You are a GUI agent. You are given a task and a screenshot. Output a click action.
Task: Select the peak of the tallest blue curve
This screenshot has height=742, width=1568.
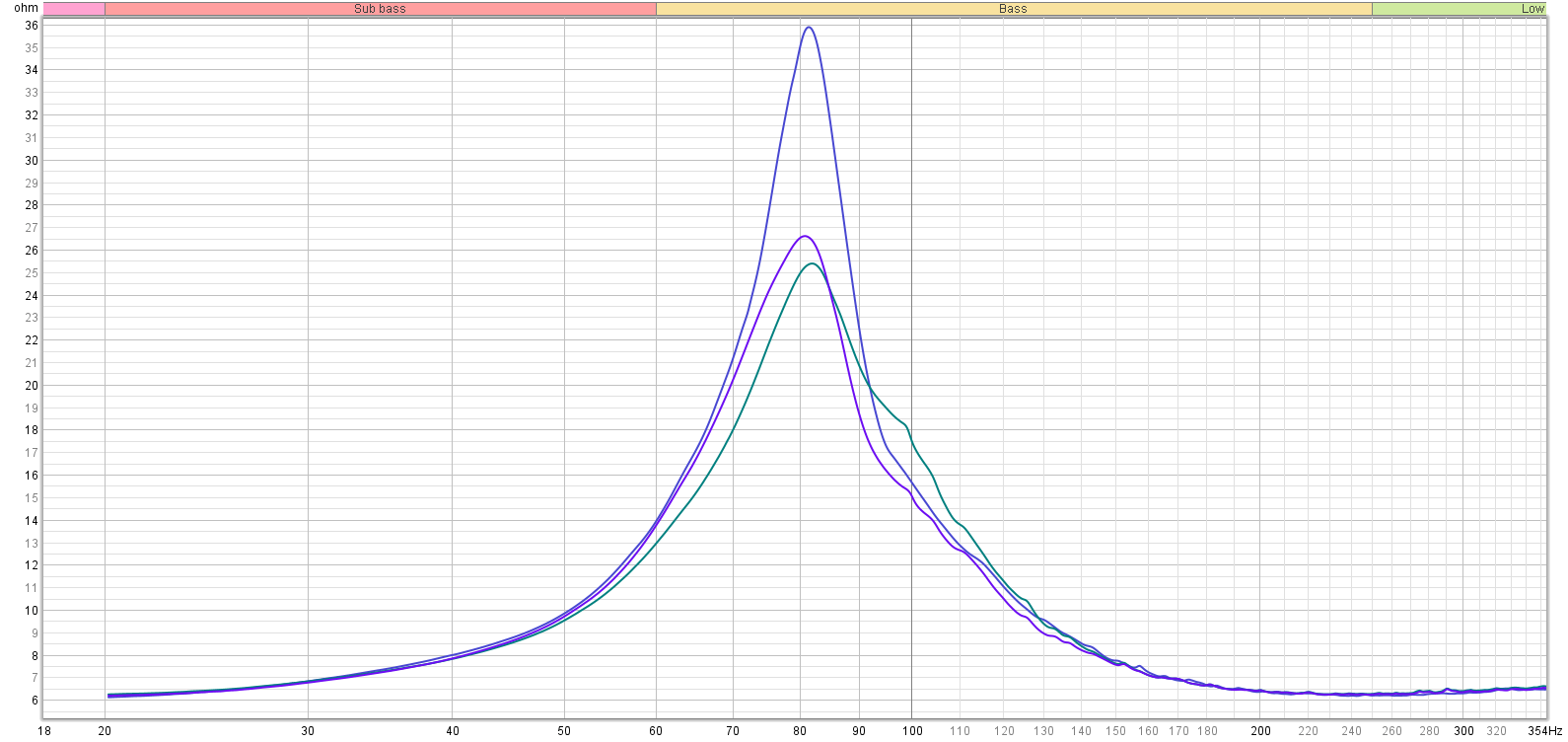(x=809, y=28)
